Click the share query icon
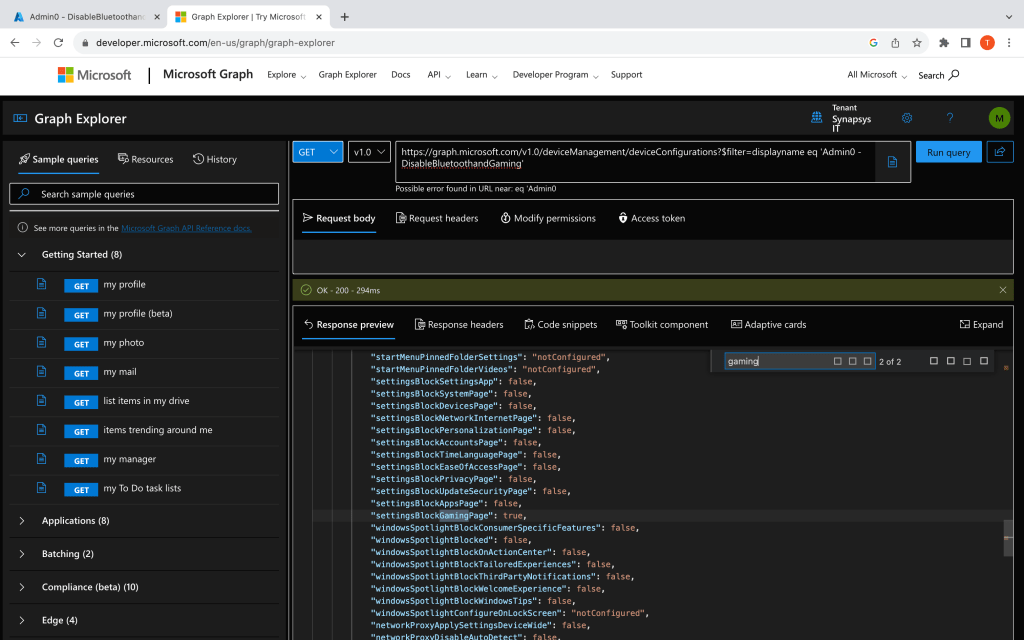Viewport: 1024px width, 640px height. point(999,152)
